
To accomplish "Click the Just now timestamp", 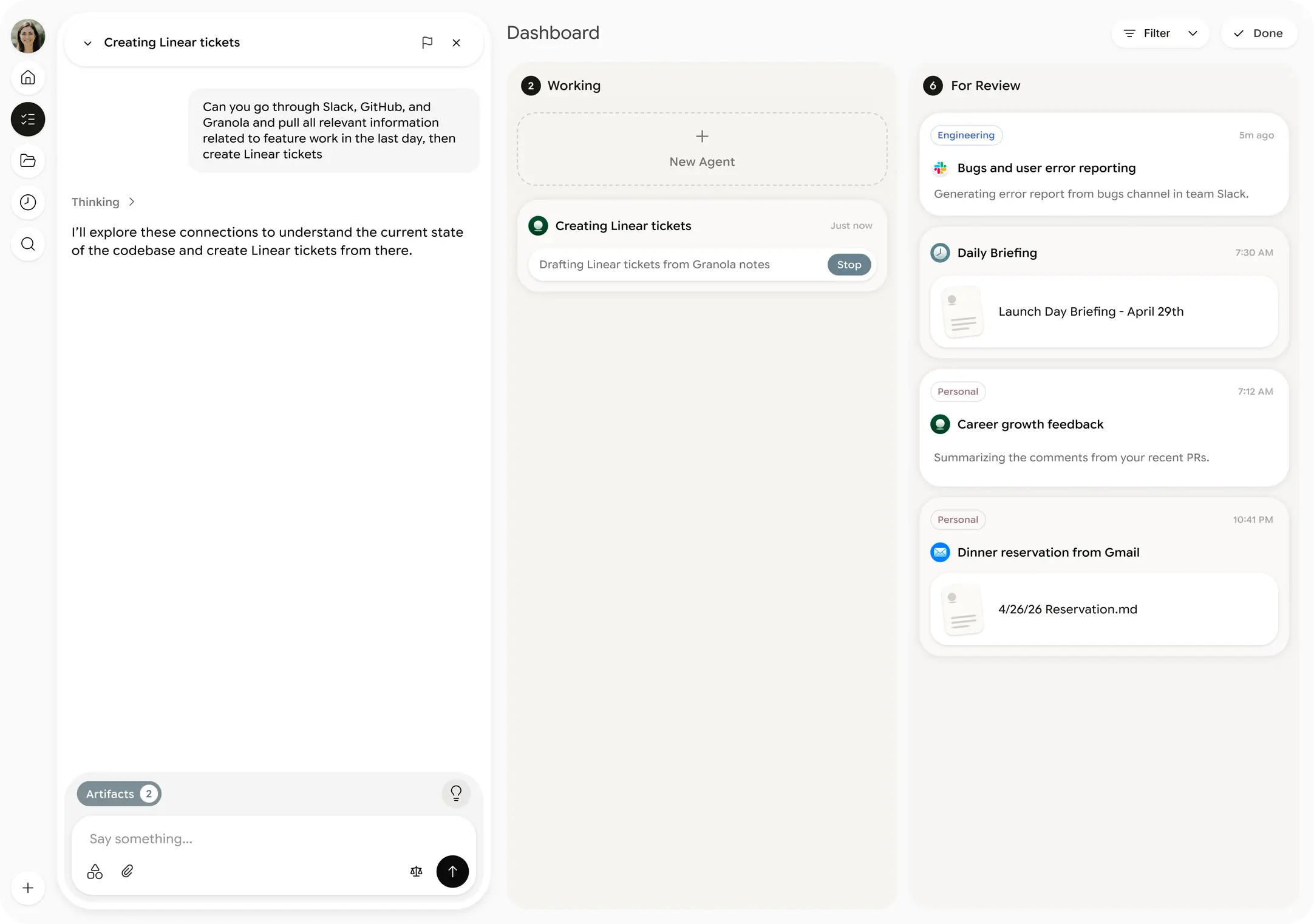I will pos(851,226).
